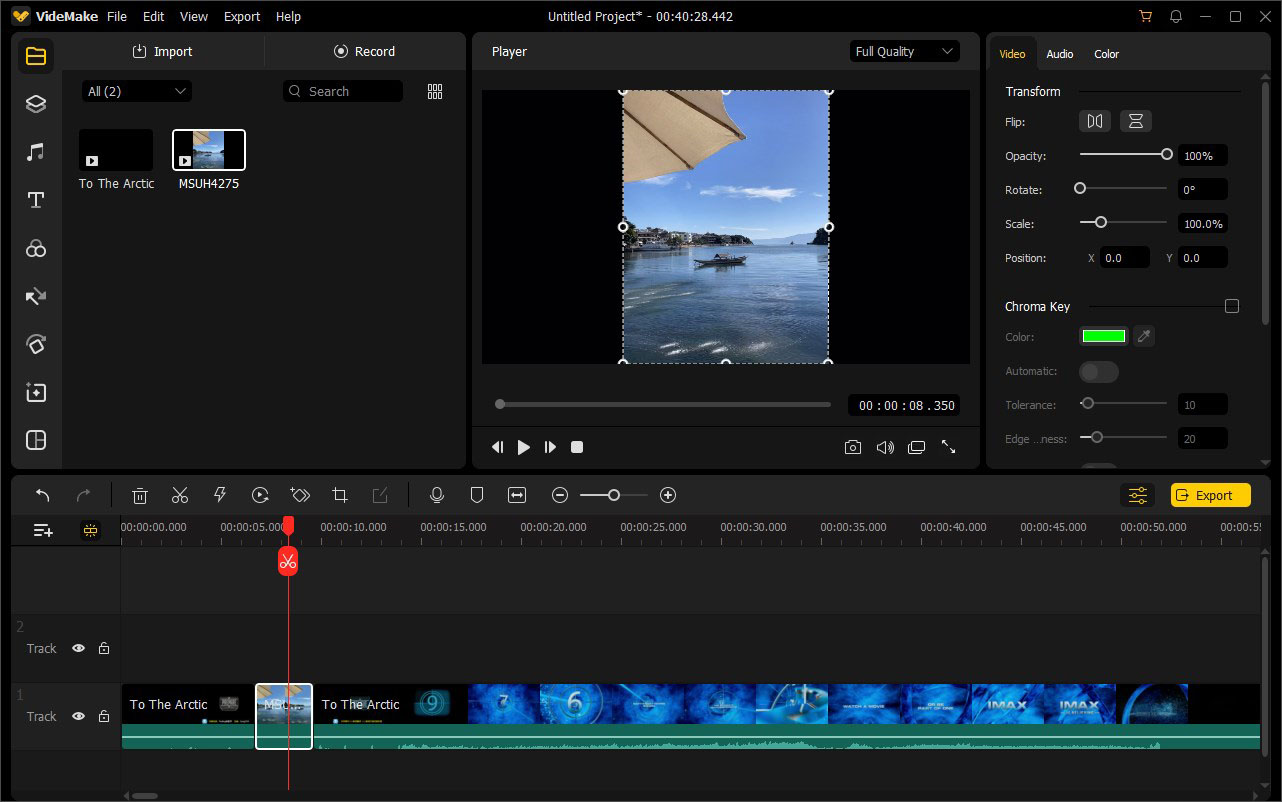Pick the Chroma Key green color swatch
Image resolution: width=1282 pixels, height=802 pixels.
[1103, 336]
